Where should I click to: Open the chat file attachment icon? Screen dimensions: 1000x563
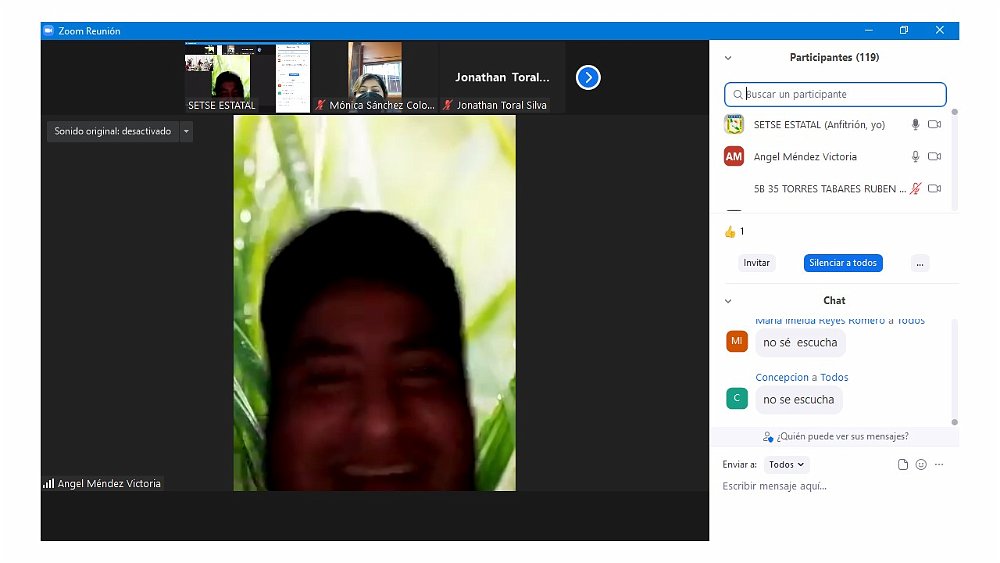tap(903, 465)
